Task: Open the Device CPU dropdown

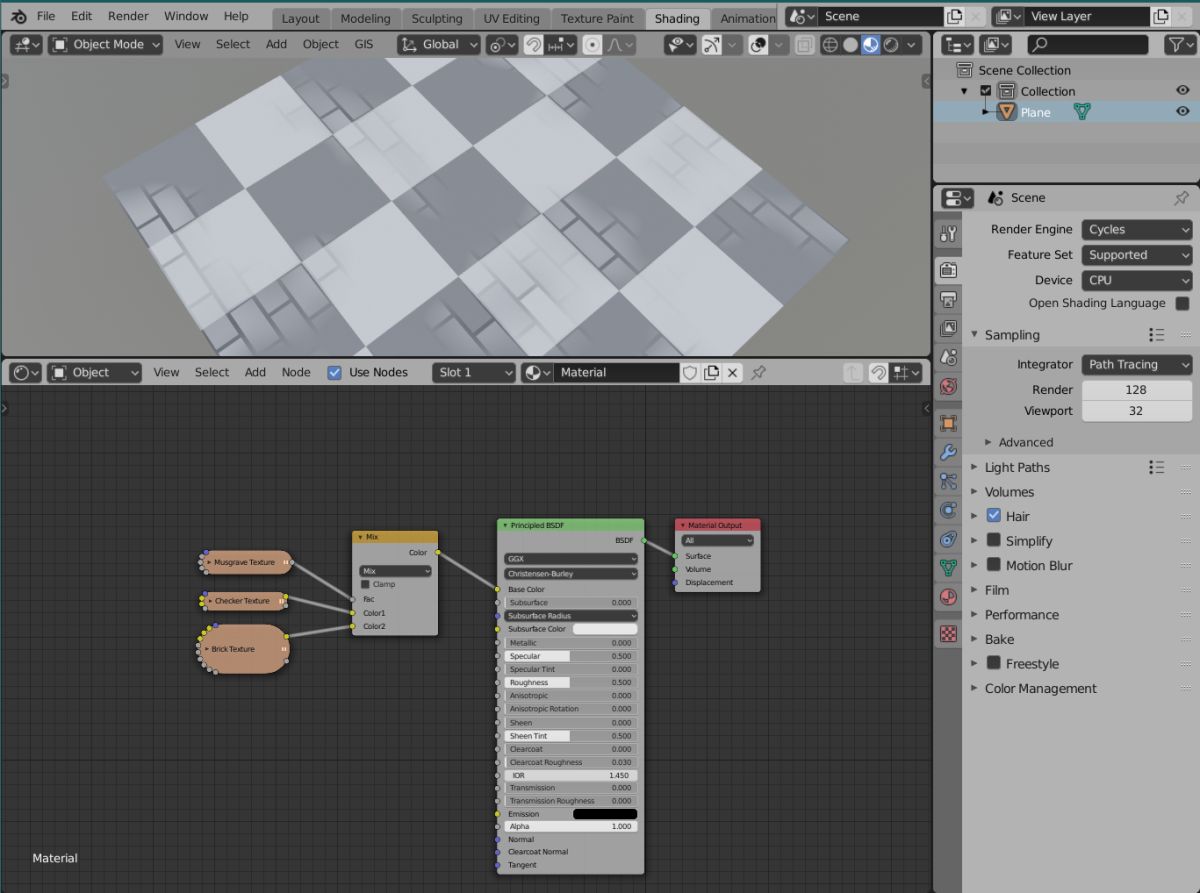Action: [x=1137, y=280]
